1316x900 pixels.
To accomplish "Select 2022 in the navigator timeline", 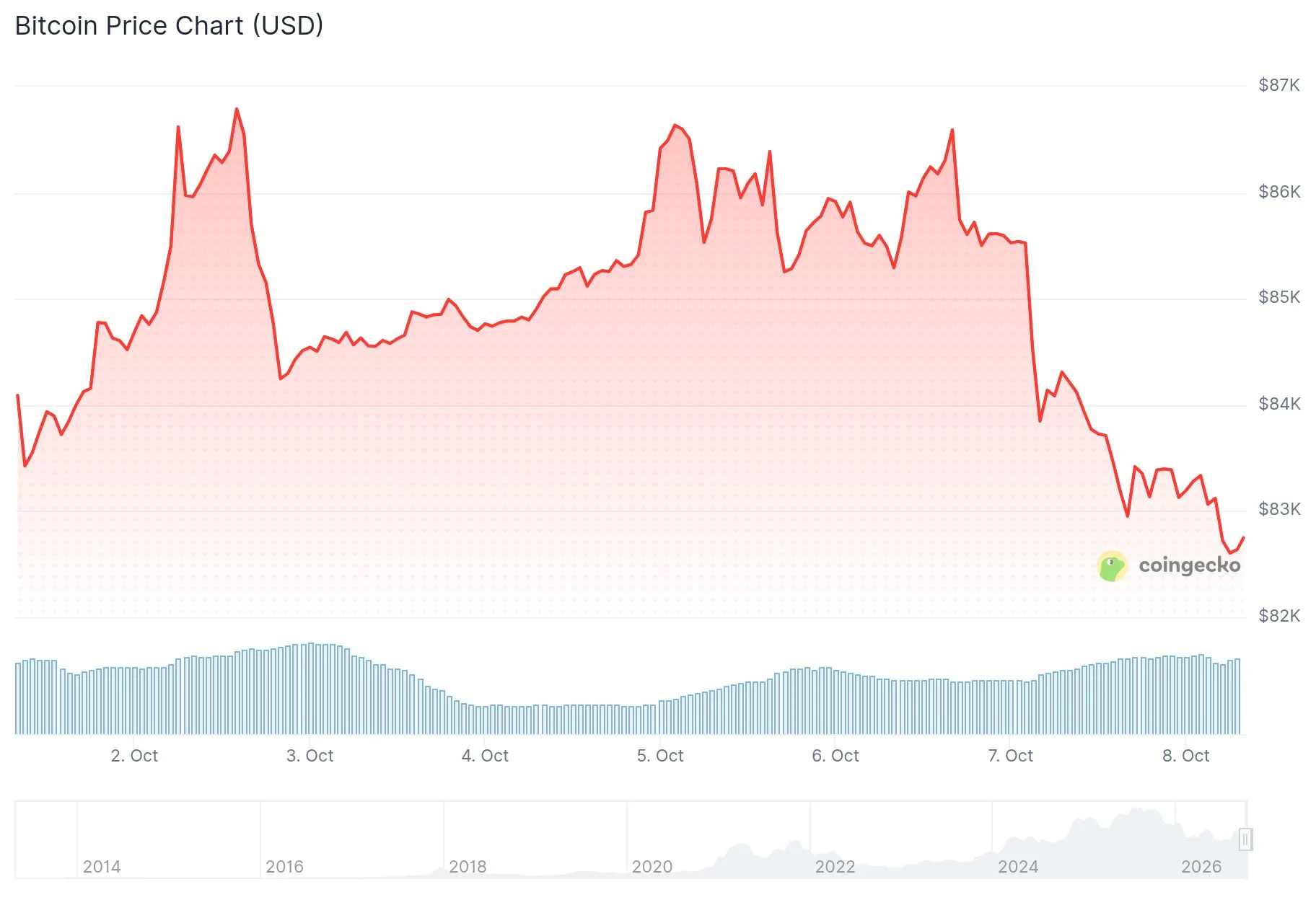I will (835, 867).
